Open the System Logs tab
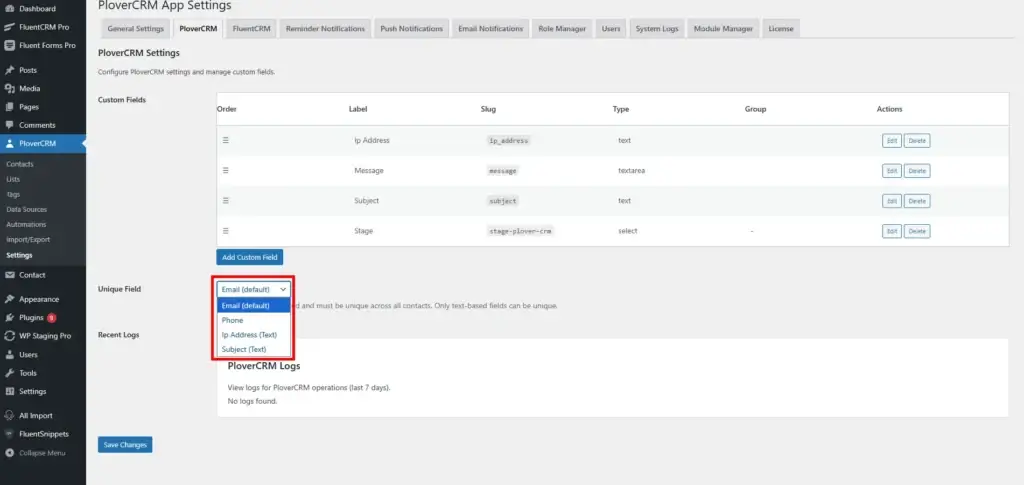 (x=657, y=29)
